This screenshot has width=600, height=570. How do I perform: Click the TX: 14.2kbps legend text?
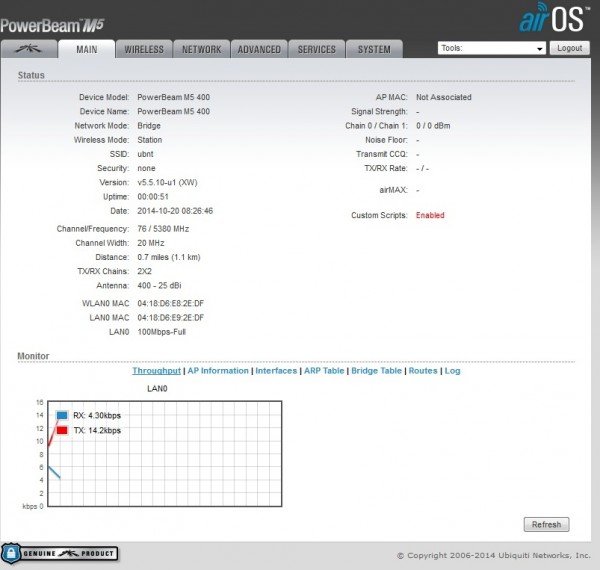[97, 430]
